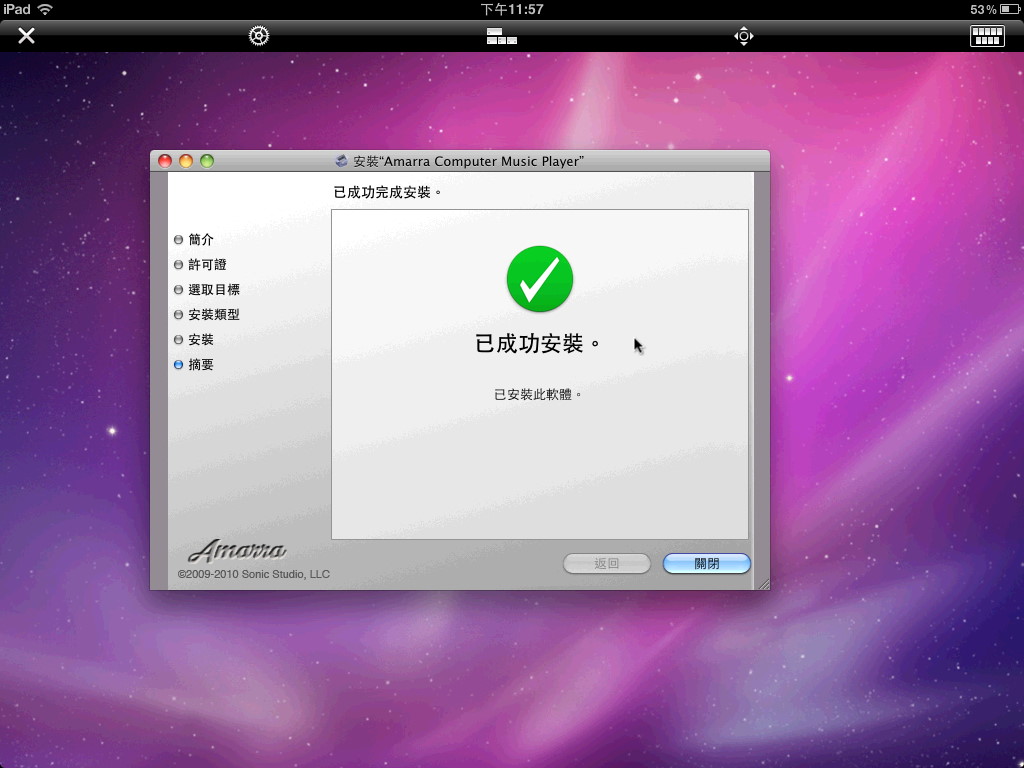
Task: Tap the battery indicator showing 53%
Action: point(994,9)
